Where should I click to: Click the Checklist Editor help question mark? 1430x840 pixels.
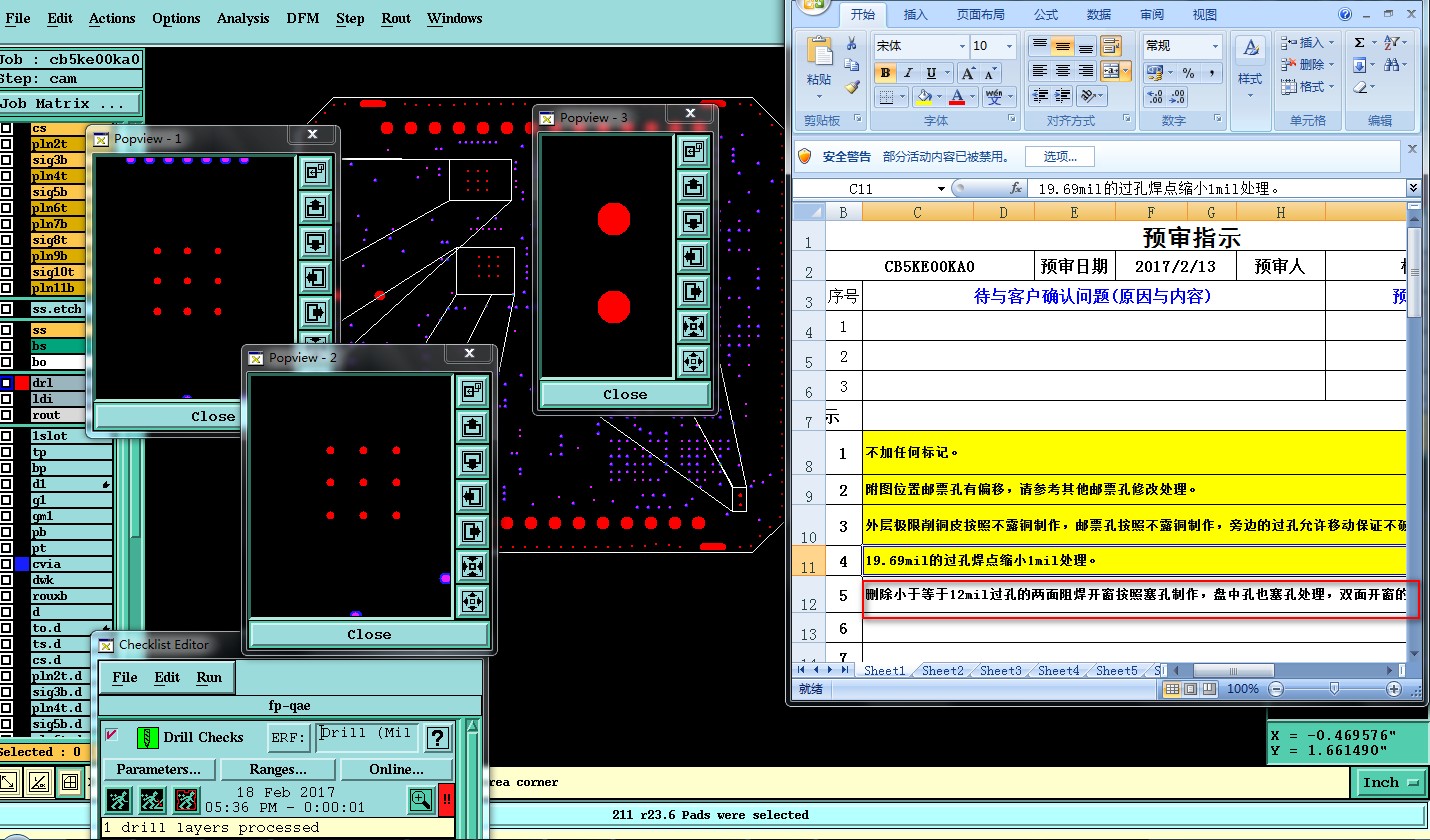(436, 738)
